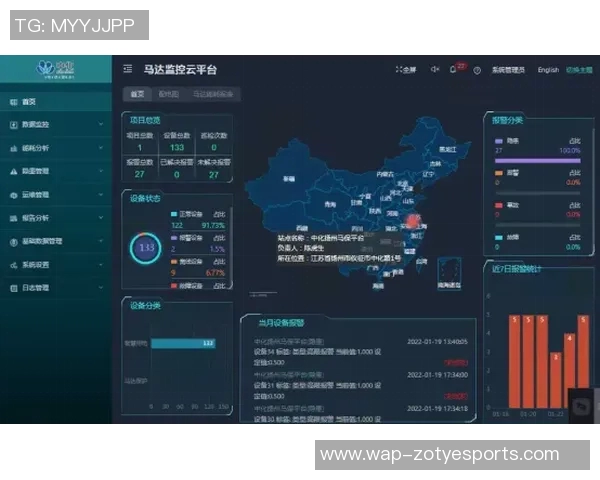Click the 基础数据管理 sidebar icon
The height and width of the screenshot is (480, 600).
pos(13,242)
